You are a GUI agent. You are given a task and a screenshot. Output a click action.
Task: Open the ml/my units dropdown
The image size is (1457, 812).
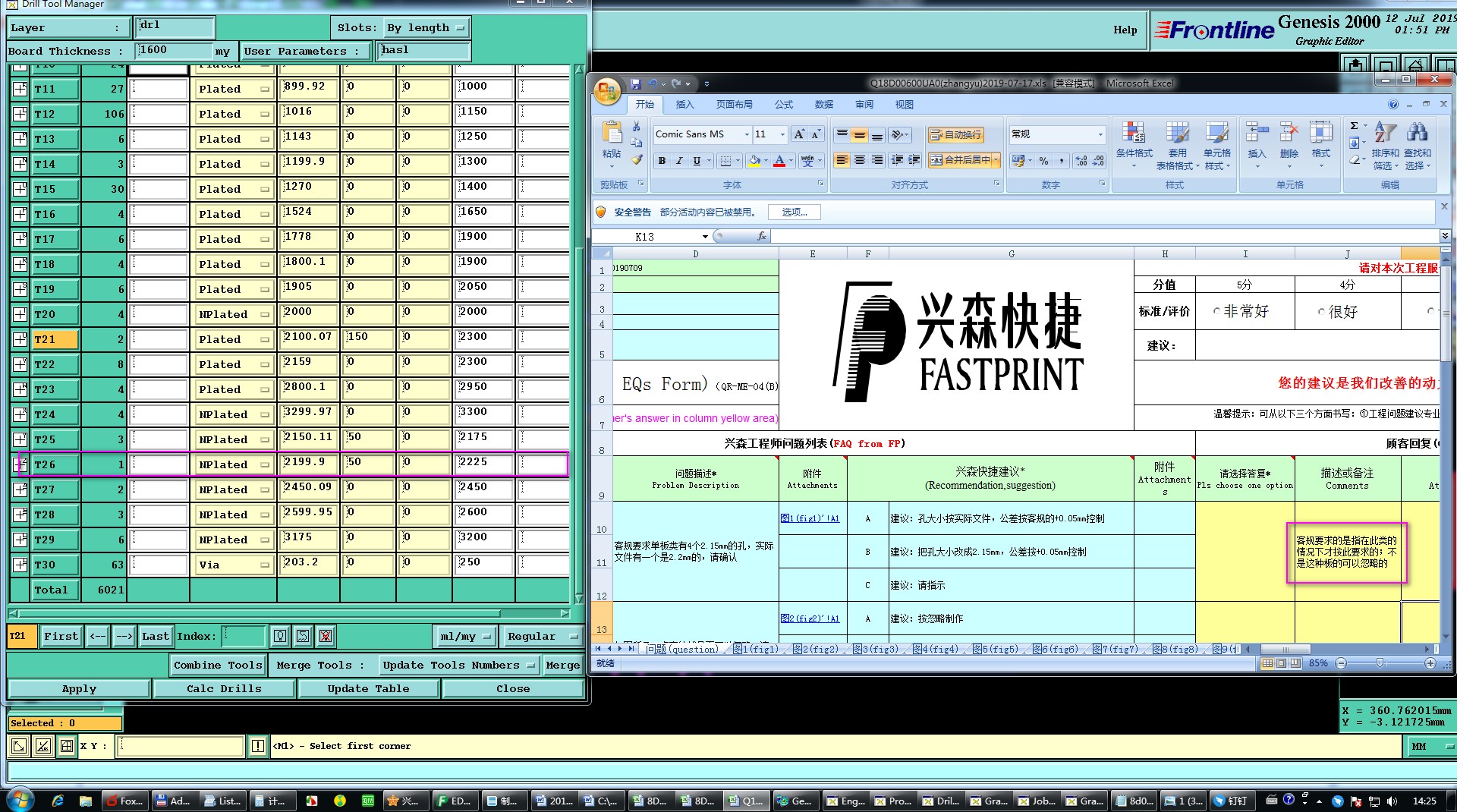point(466,636)
